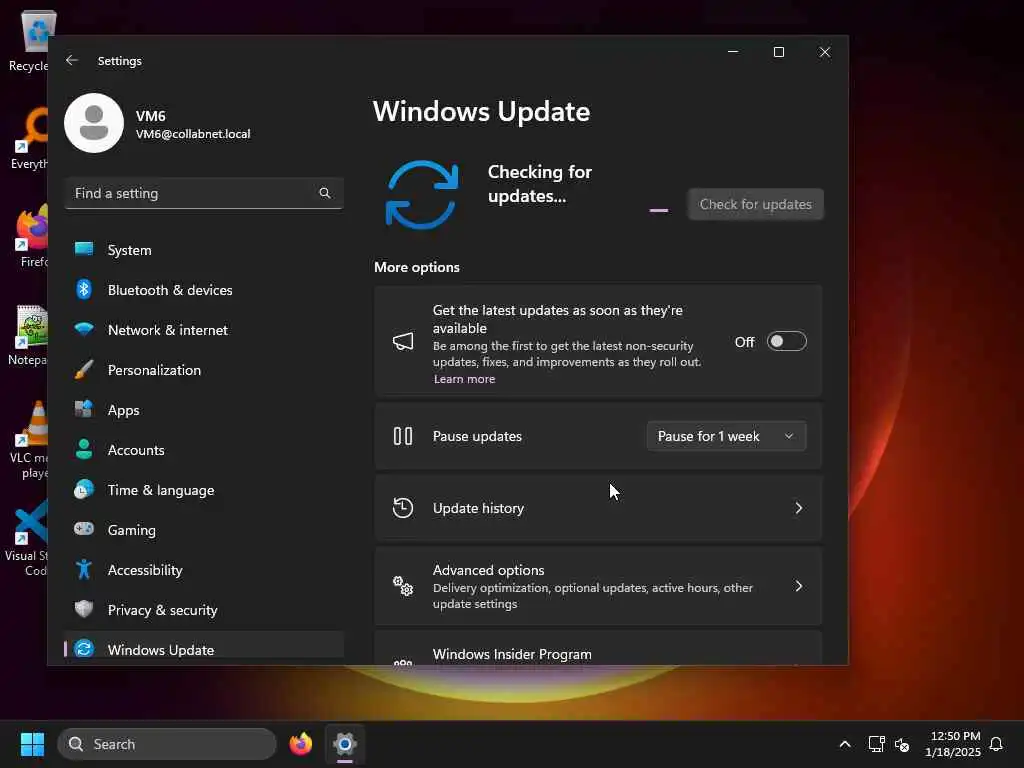The image size is (1024, 768).
Task: Open the Pause for 1 week dropdown
Action: click(x=726, y=436)
